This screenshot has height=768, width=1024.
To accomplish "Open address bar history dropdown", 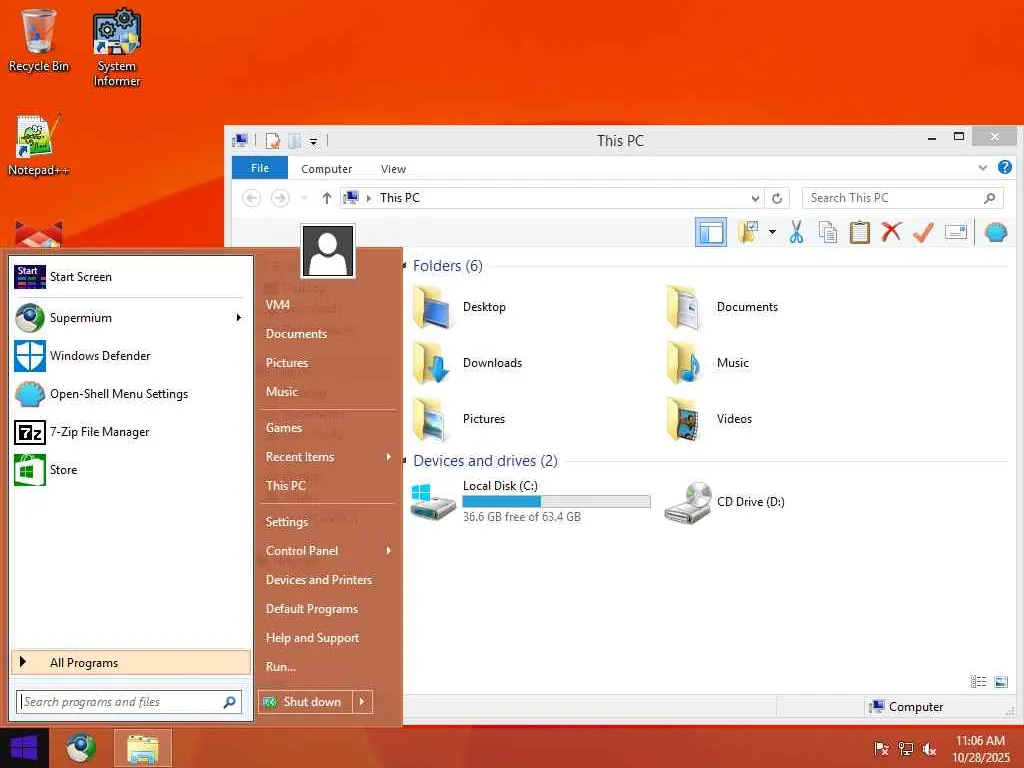I will pyautogui.click(x=755, y=198).
